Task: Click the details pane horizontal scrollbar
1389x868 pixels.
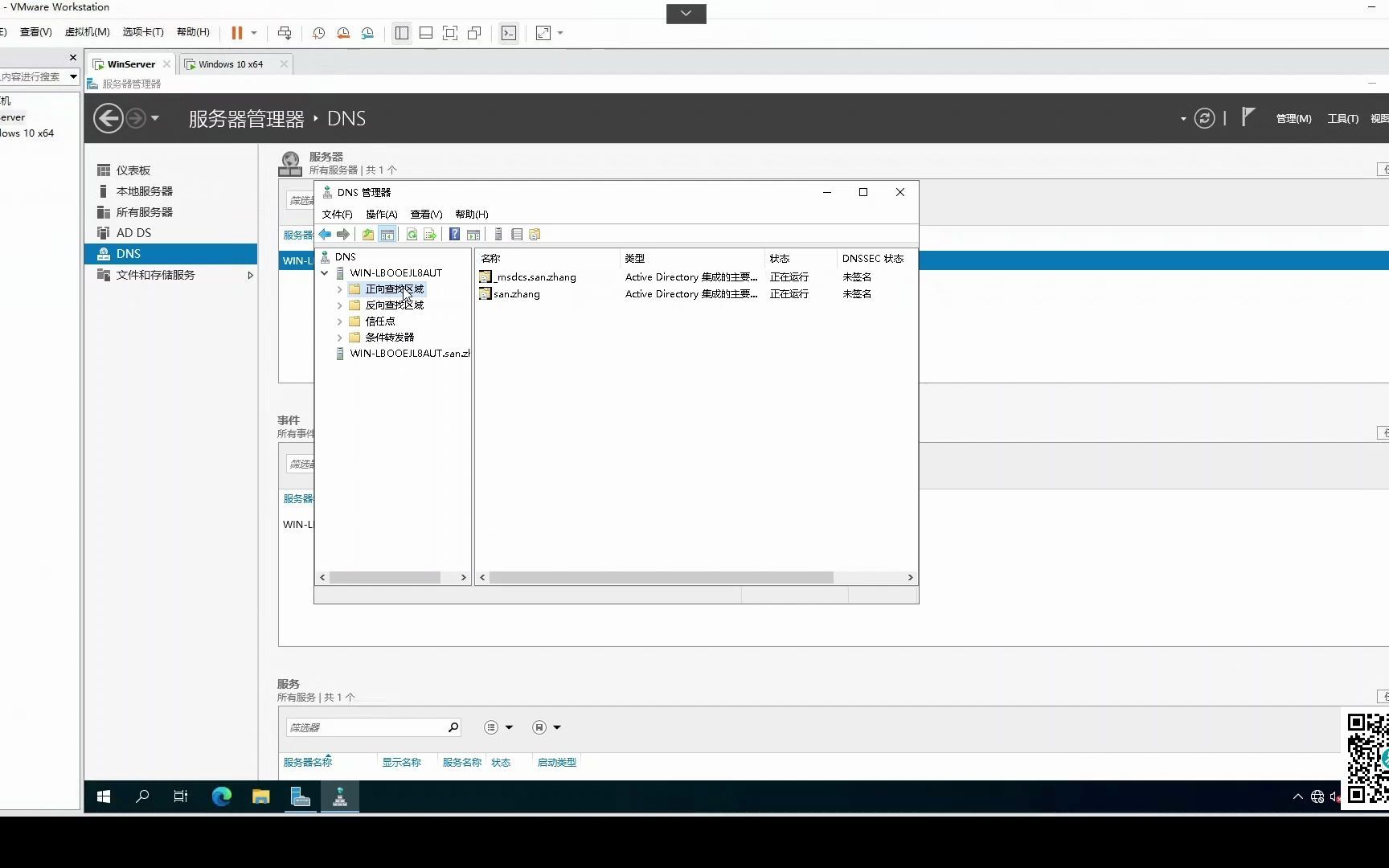Action: click(661, 577)
